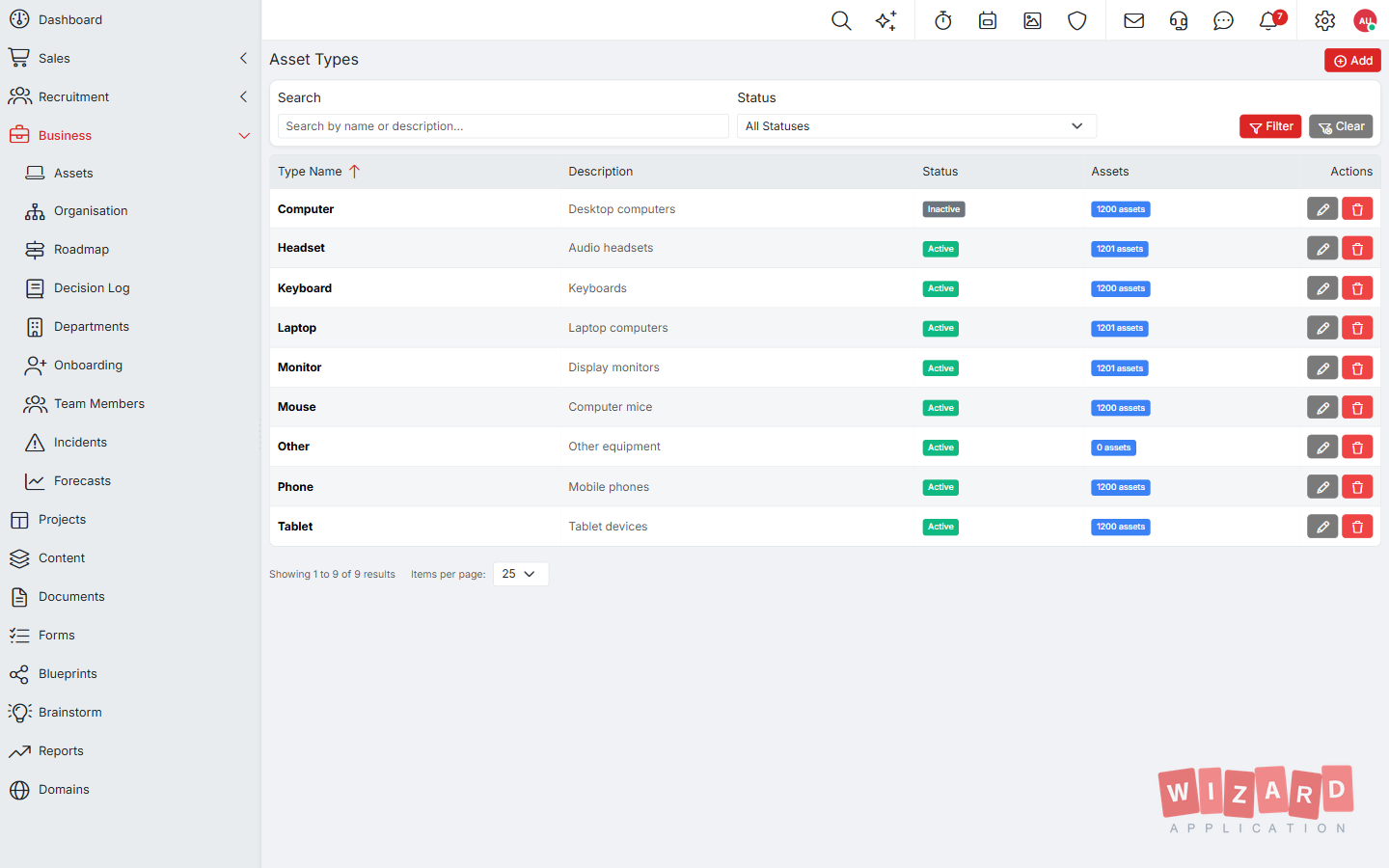Open the All Statuses dropdown
Image resolution: width=1389 pixels, height=868 pixels.
click(916, 126)
